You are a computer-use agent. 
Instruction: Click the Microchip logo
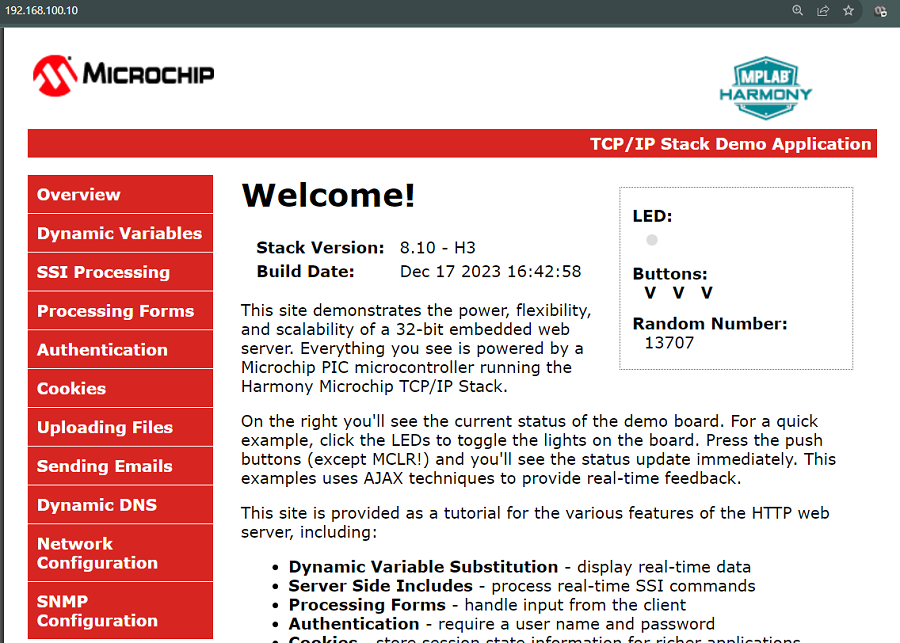point(122,75)
